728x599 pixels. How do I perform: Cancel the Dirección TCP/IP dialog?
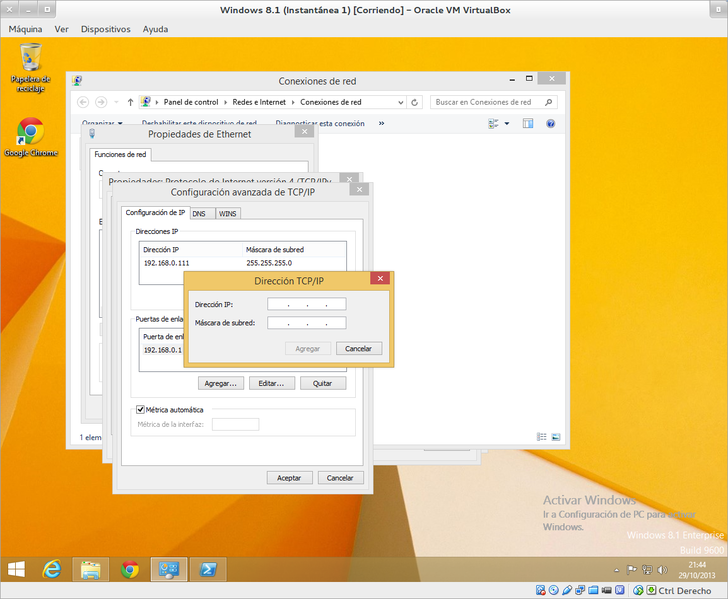(x=358, y=349)
